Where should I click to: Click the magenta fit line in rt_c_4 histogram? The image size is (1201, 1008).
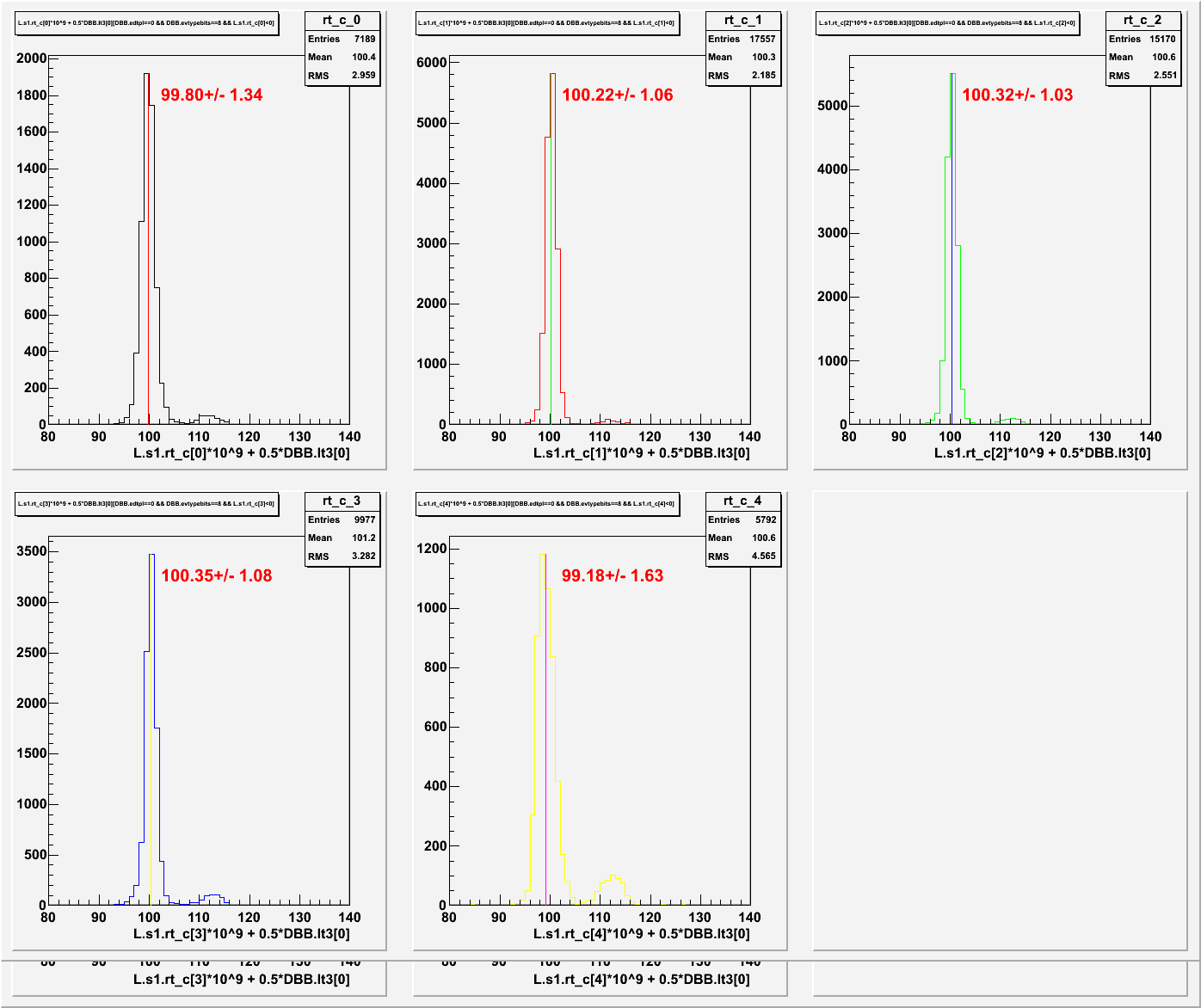click(545, 731)
